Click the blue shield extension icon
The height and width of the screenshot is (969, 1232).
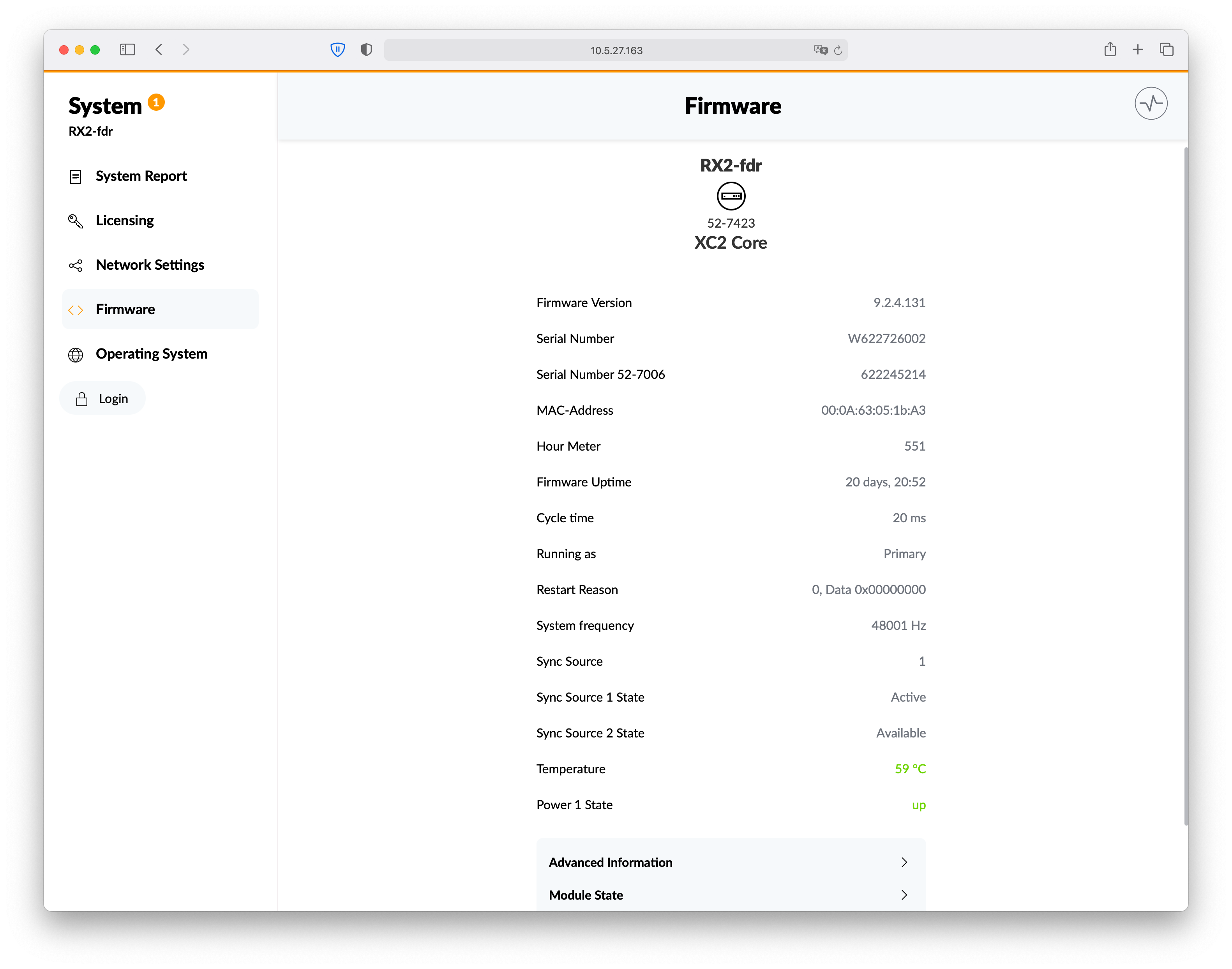click(x=337, y=50)
